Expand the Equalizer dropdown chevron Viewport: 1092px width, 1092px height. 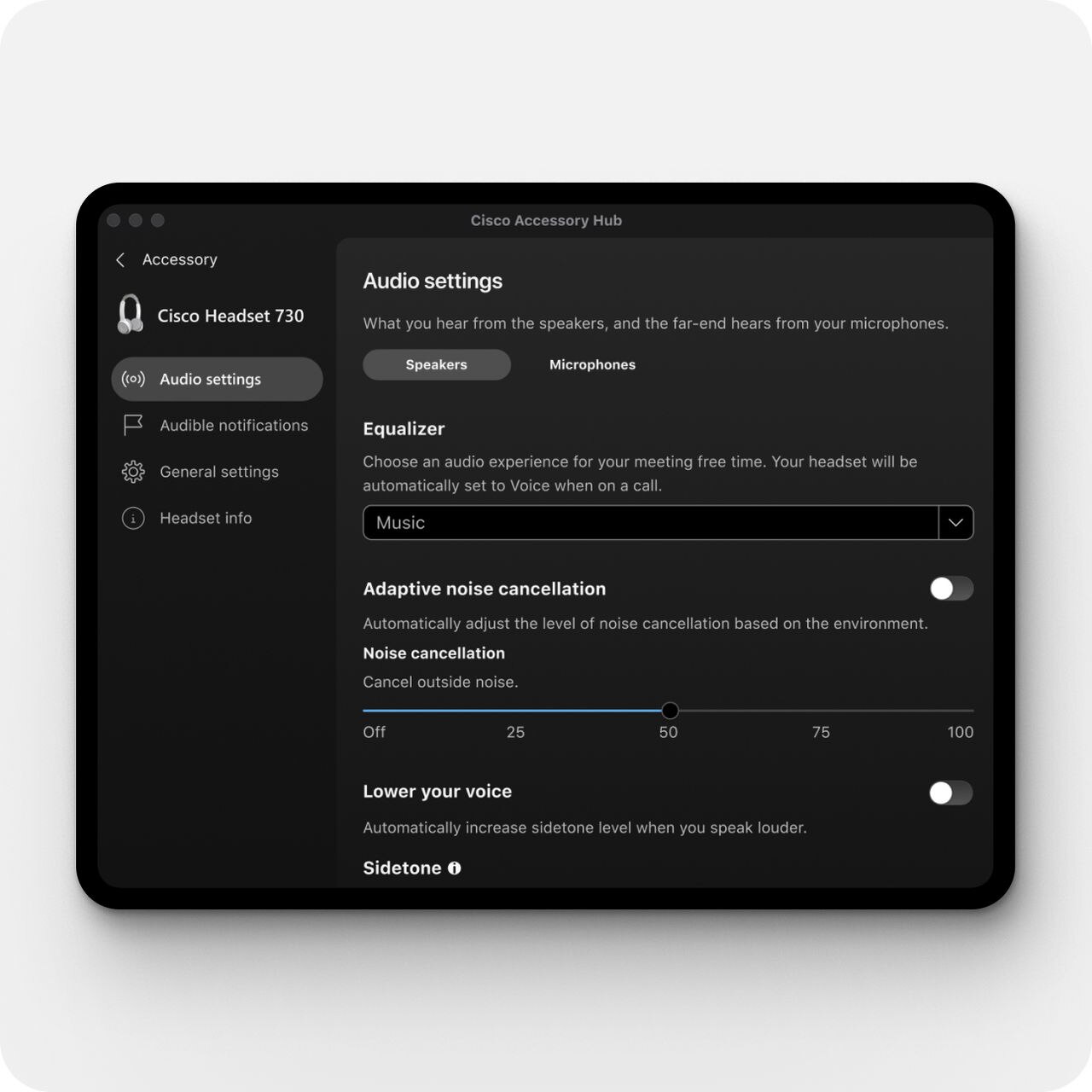point(955,523)
